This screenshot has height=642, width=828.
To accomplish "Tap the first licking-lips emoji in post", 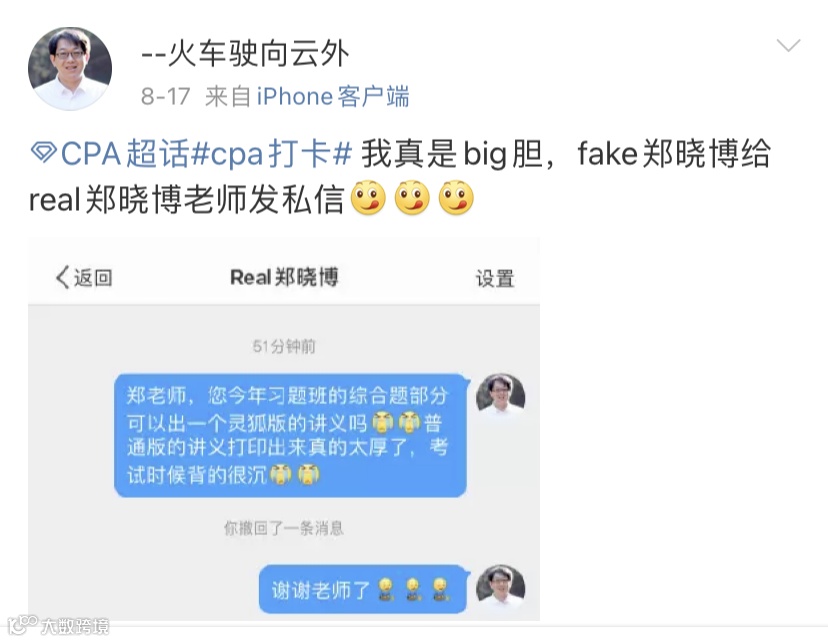I will coord(368,197).
